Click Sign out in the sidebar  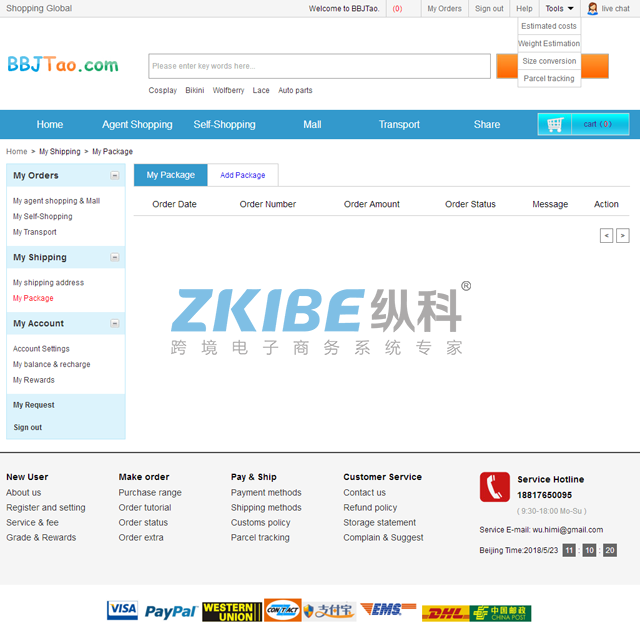click(x=27, y=427)
